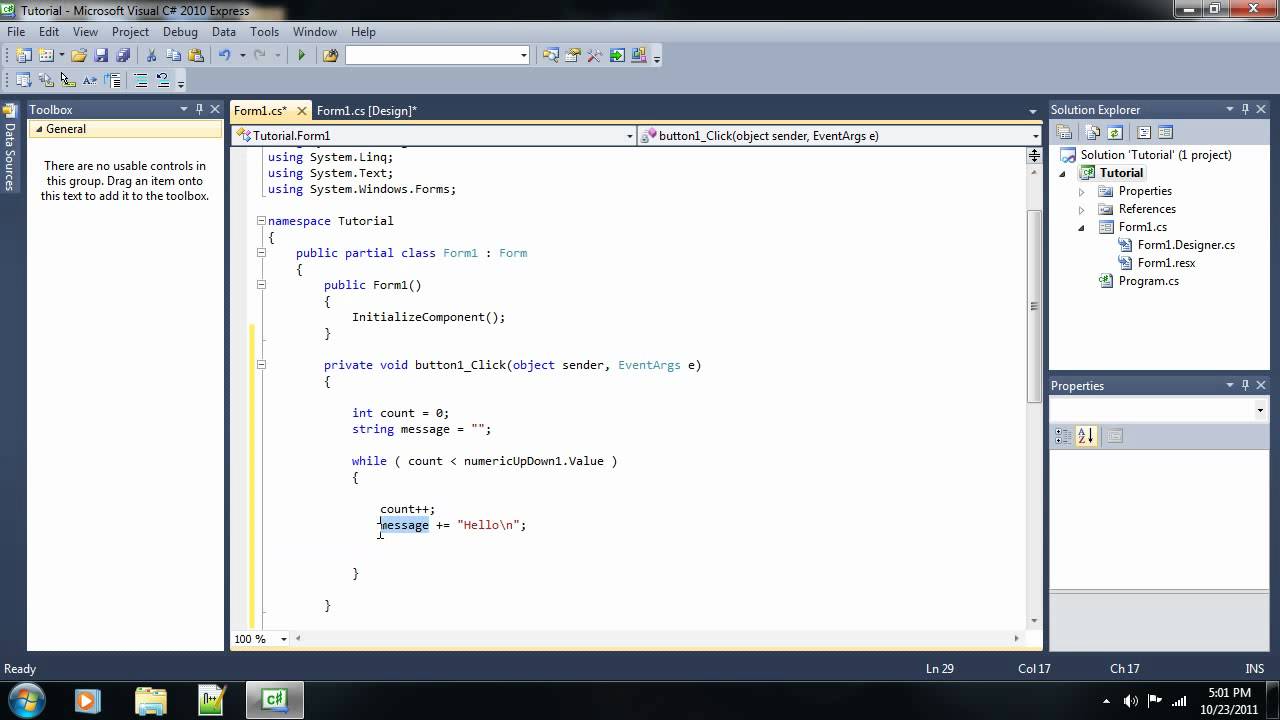
Task: Open the File menu
Action: [x=16, y=32]
